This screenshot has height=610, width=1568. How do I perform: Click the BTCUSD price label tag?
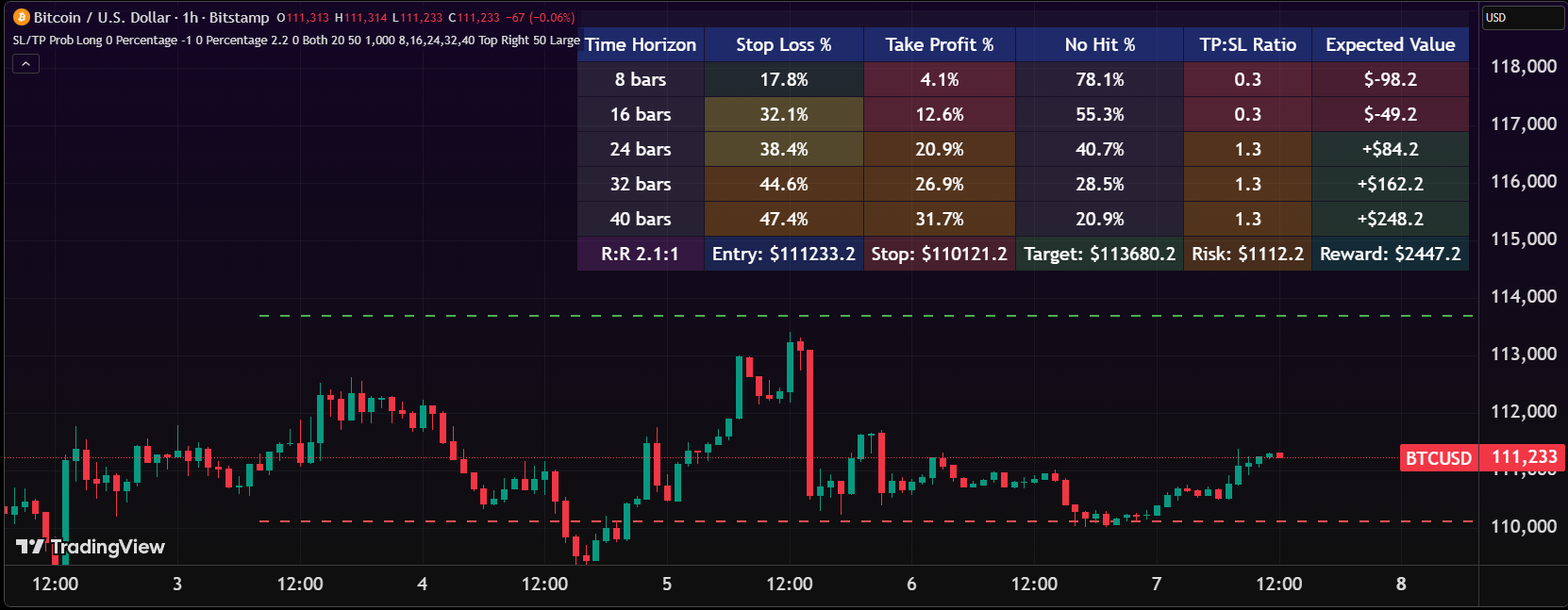[x=1438, y=458]
